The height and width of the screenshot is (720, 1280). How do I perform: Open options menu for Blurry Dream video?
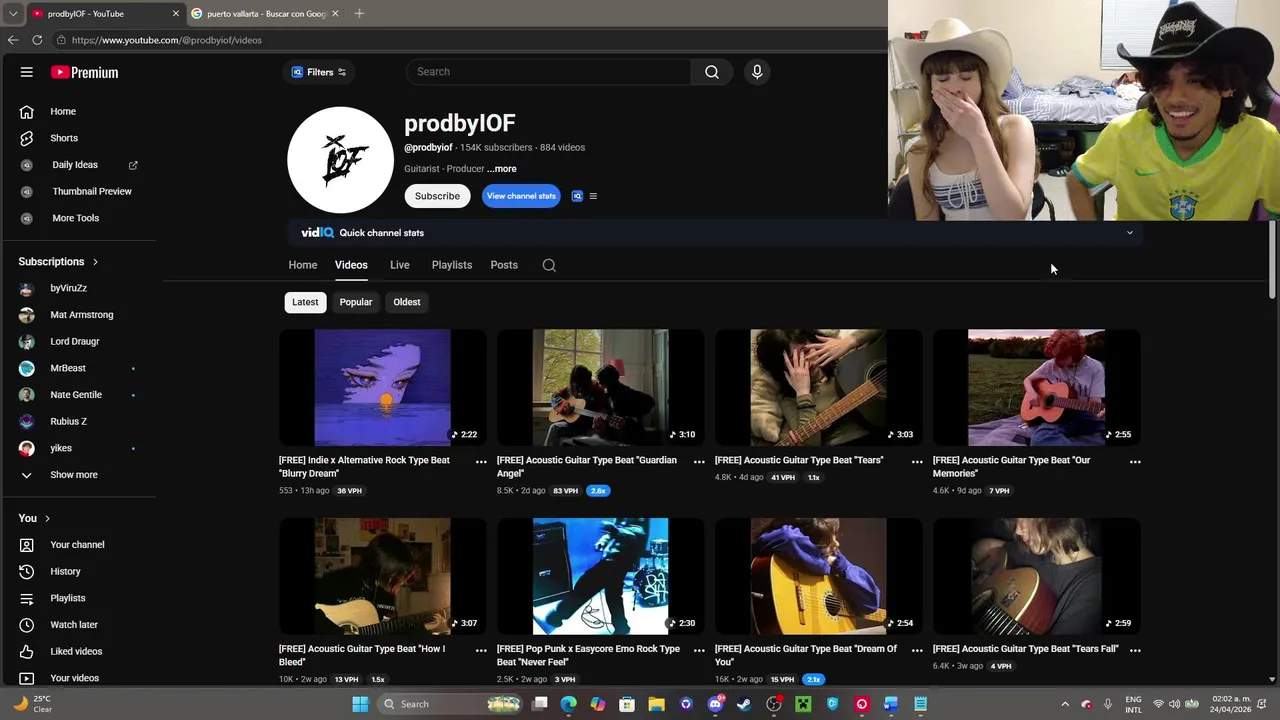pyautogui.click(x=481, y=462)
